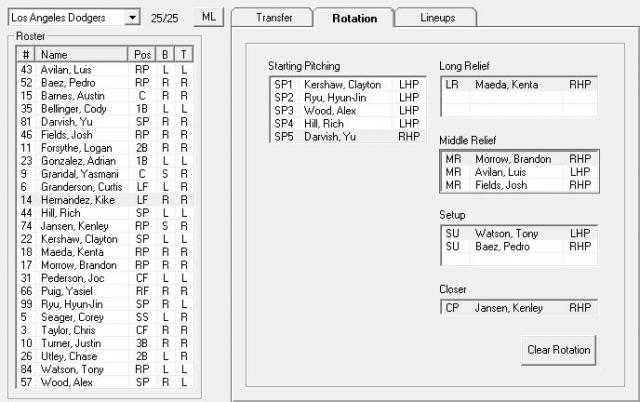Viewport: 640px width, 402px height.
Task: Sort roster by Name column header
Action: 82,54
